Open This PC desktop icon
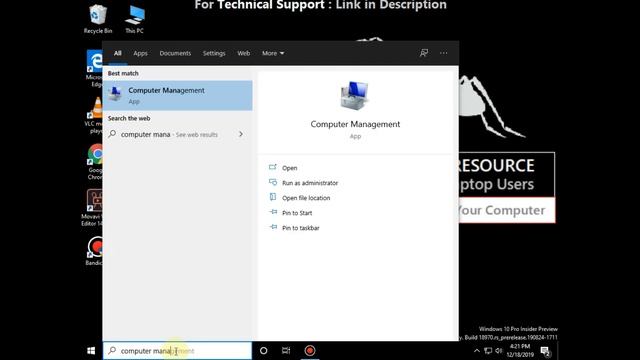This screenshot has height=360, width=640. click(134, 18)
